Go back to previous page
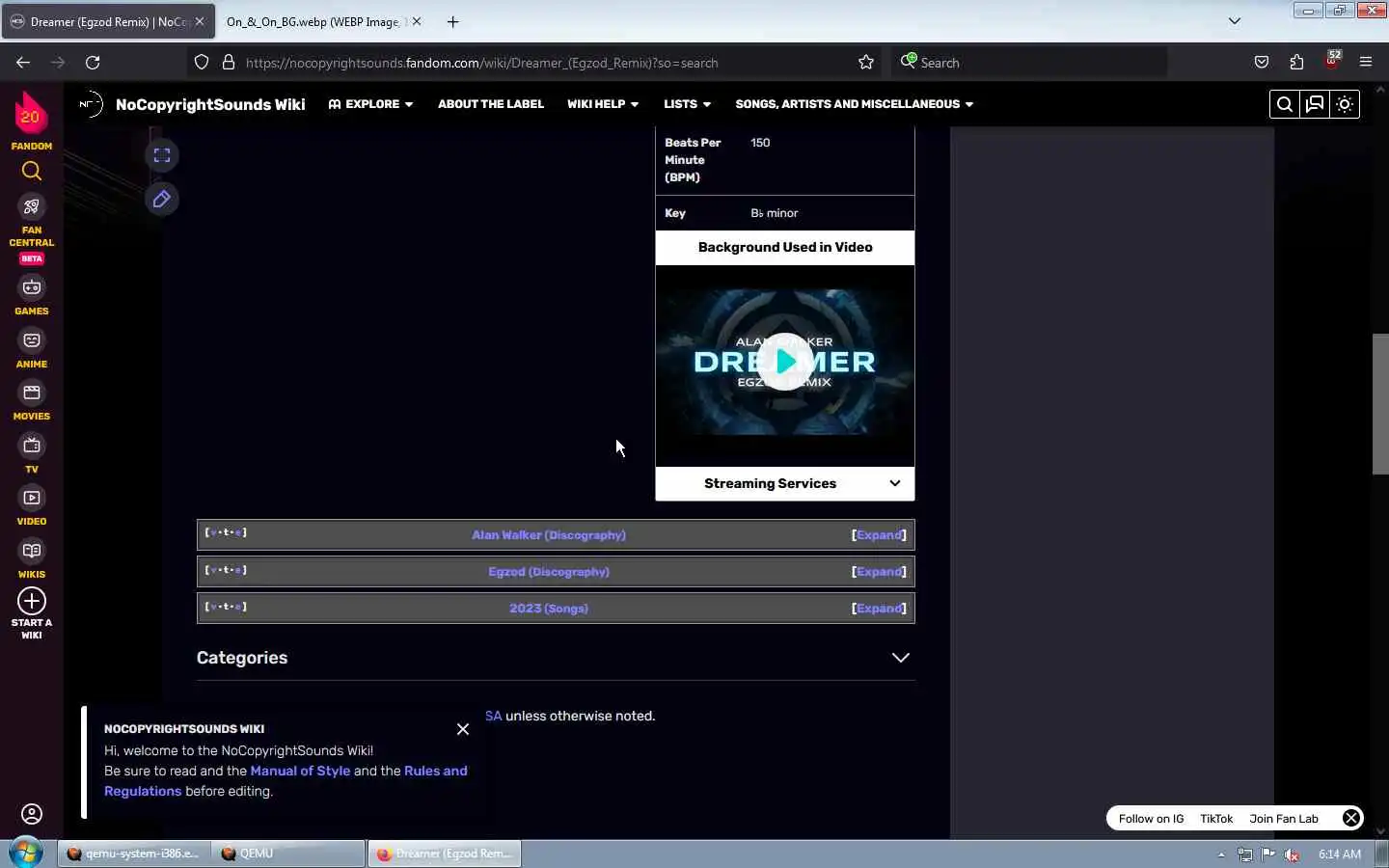The height and width of the screenshot is (868, 1389). [23, 63]
